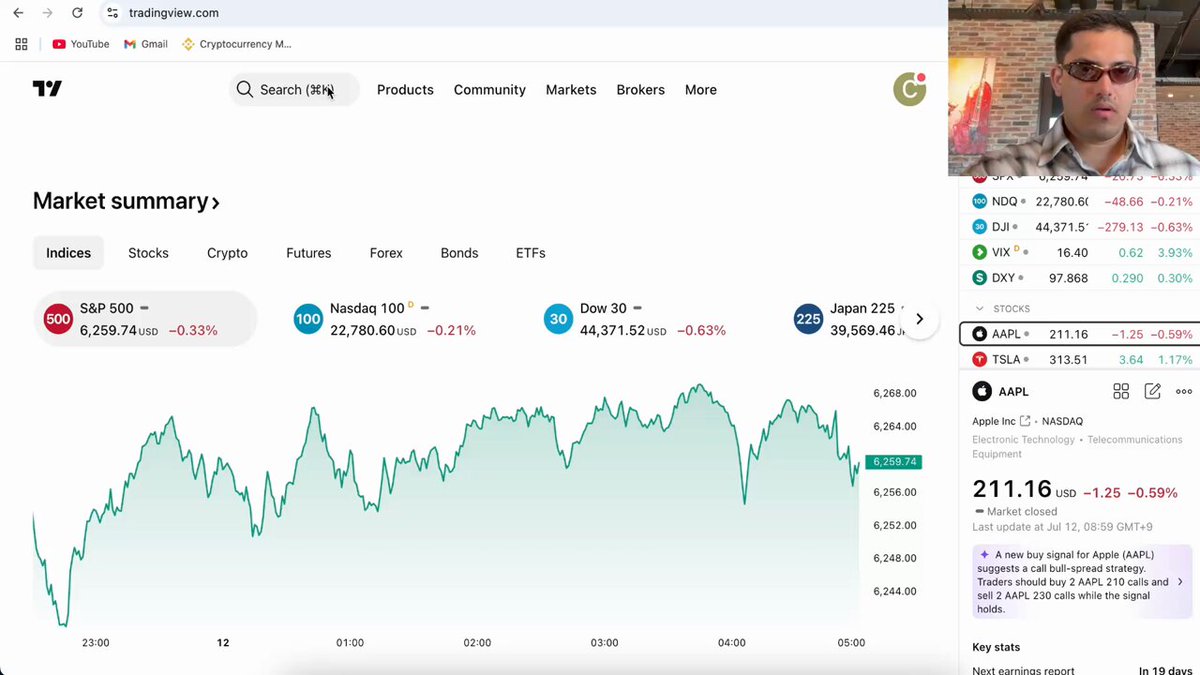Open Market summary heading link
Image resolution: width=1200 pixels, height=675 pixels.
(x=126, y=201)
